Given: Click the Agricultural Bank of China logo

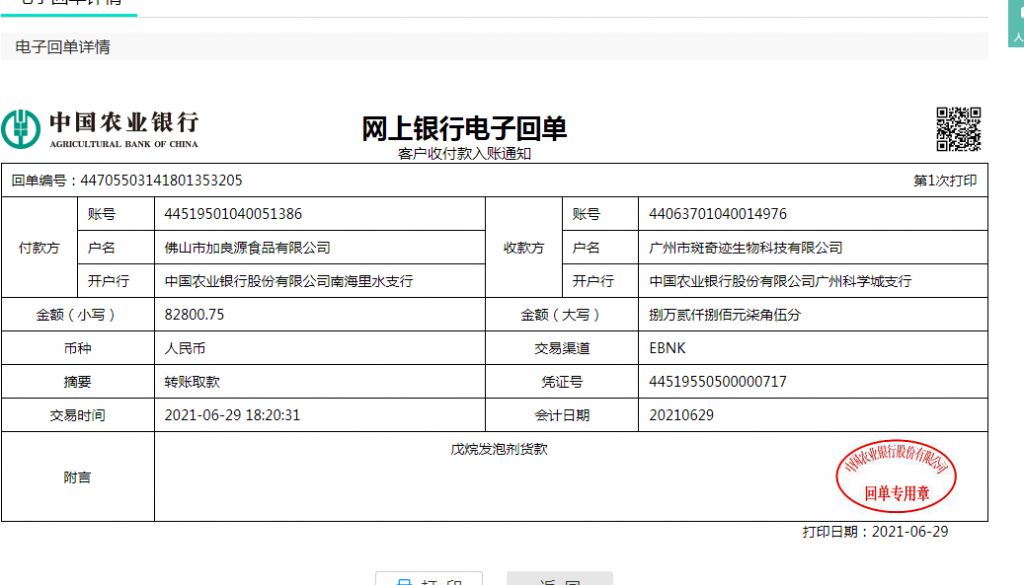Looking at the screenshot, I should coord(100,129).
